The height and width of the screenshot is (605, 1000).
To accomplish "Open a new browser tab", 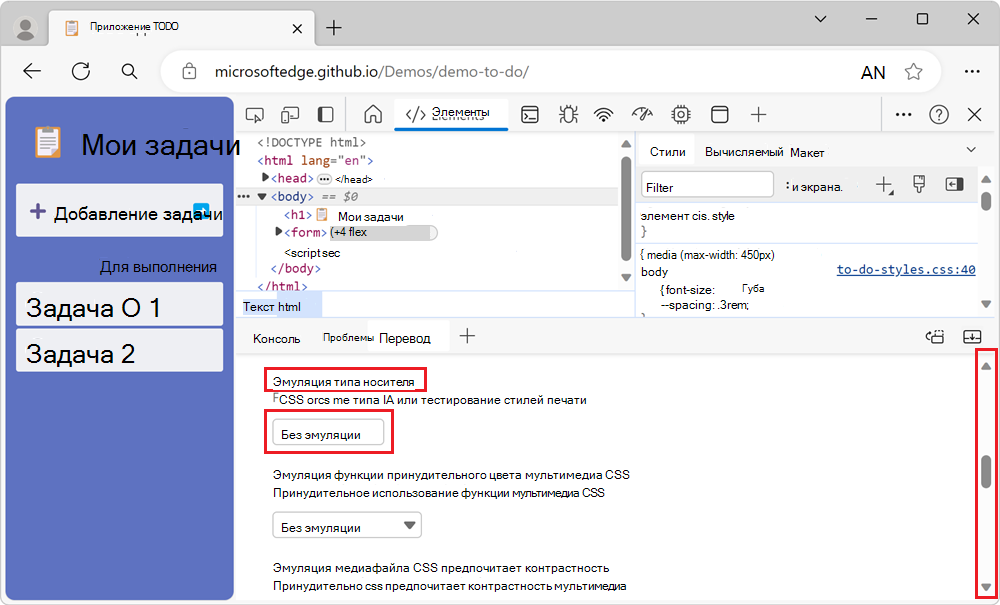I will [334, 27].
